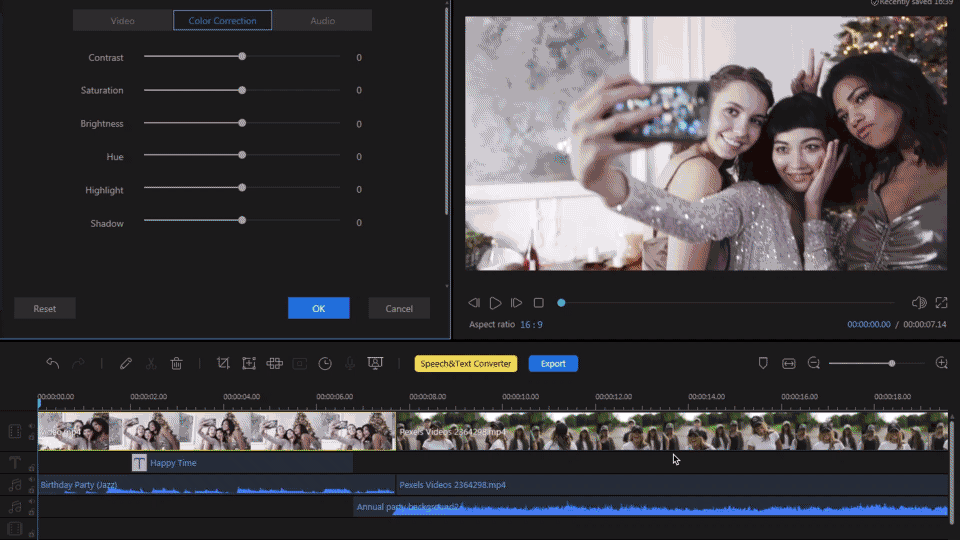
Task: Open the preview volume control
Action: point(919,302)
